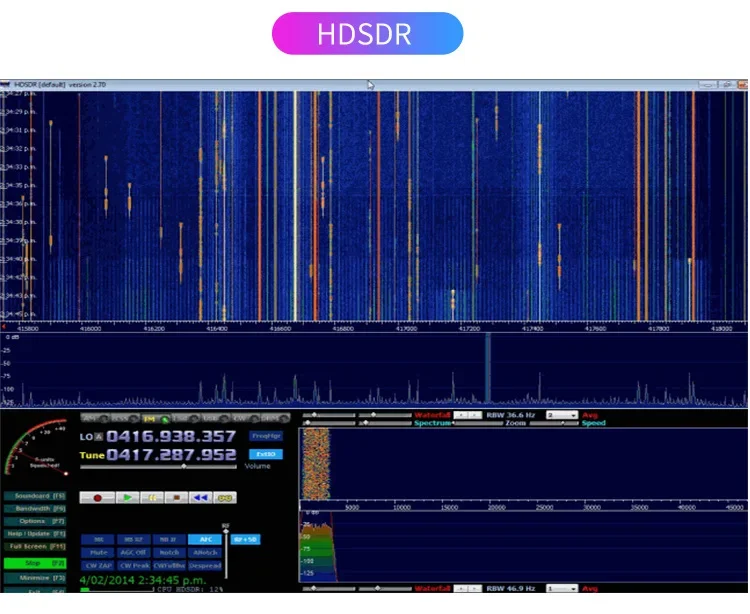Toggle the Mute button

(x=99, y=551)
